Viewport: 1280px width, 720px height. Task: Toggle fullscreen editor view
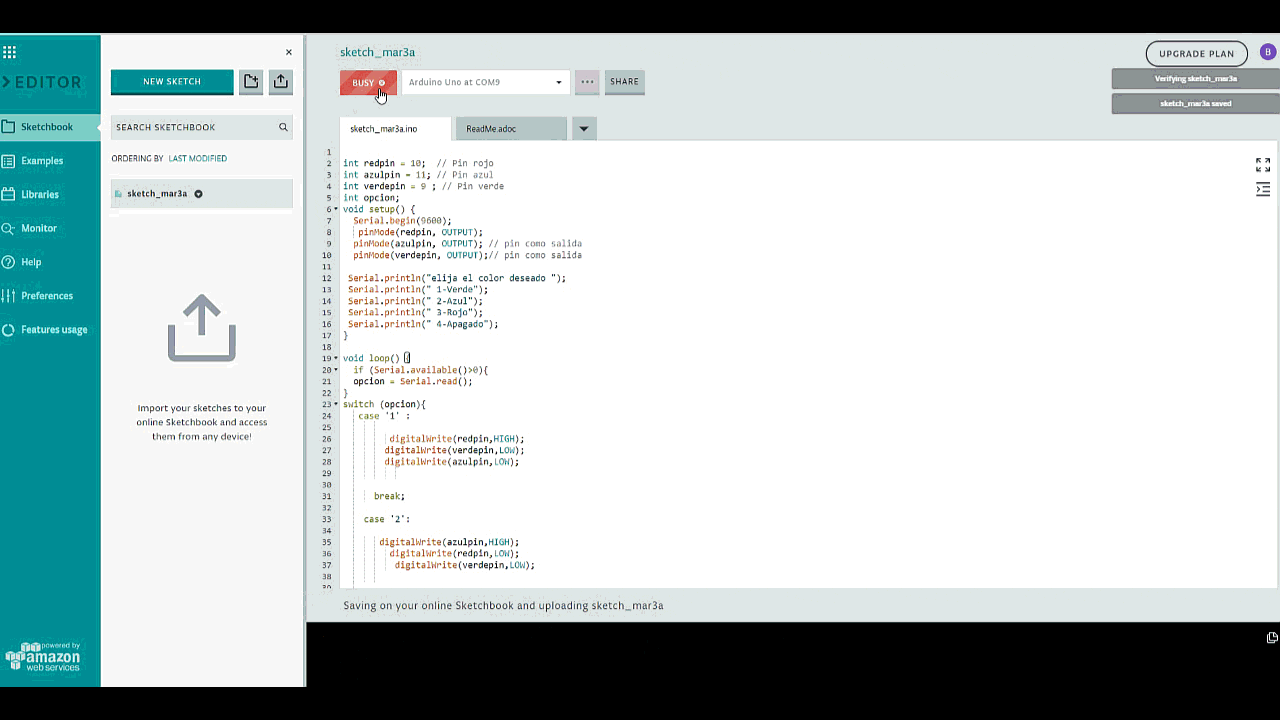pyautogui.click(x=1263, y=165)
